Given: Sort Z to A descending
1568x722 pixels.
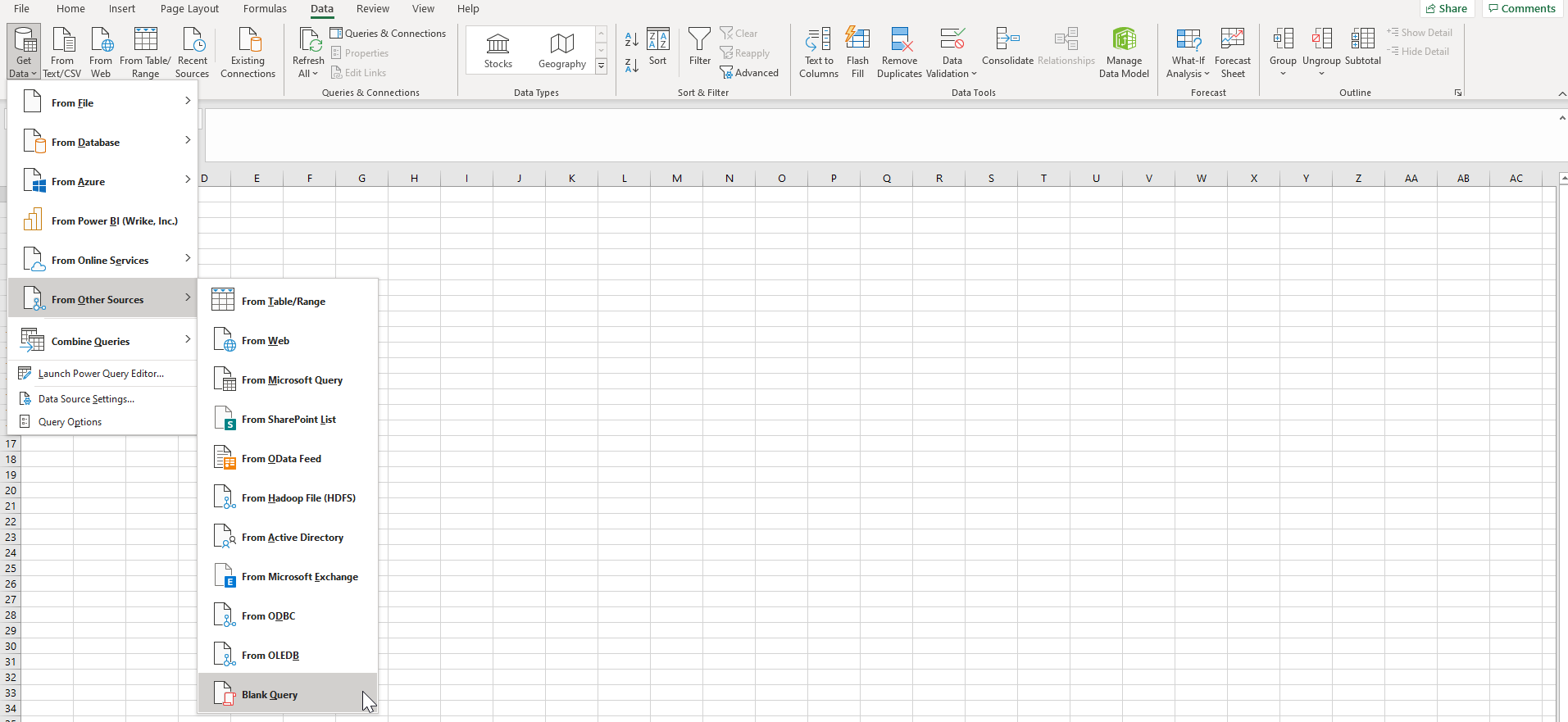Looking at the screenshot, I should point(631,66).
